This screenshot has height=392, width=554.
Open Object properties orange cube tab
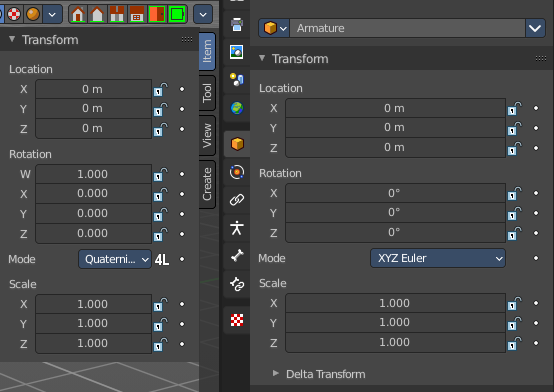[x=237, y=144]
